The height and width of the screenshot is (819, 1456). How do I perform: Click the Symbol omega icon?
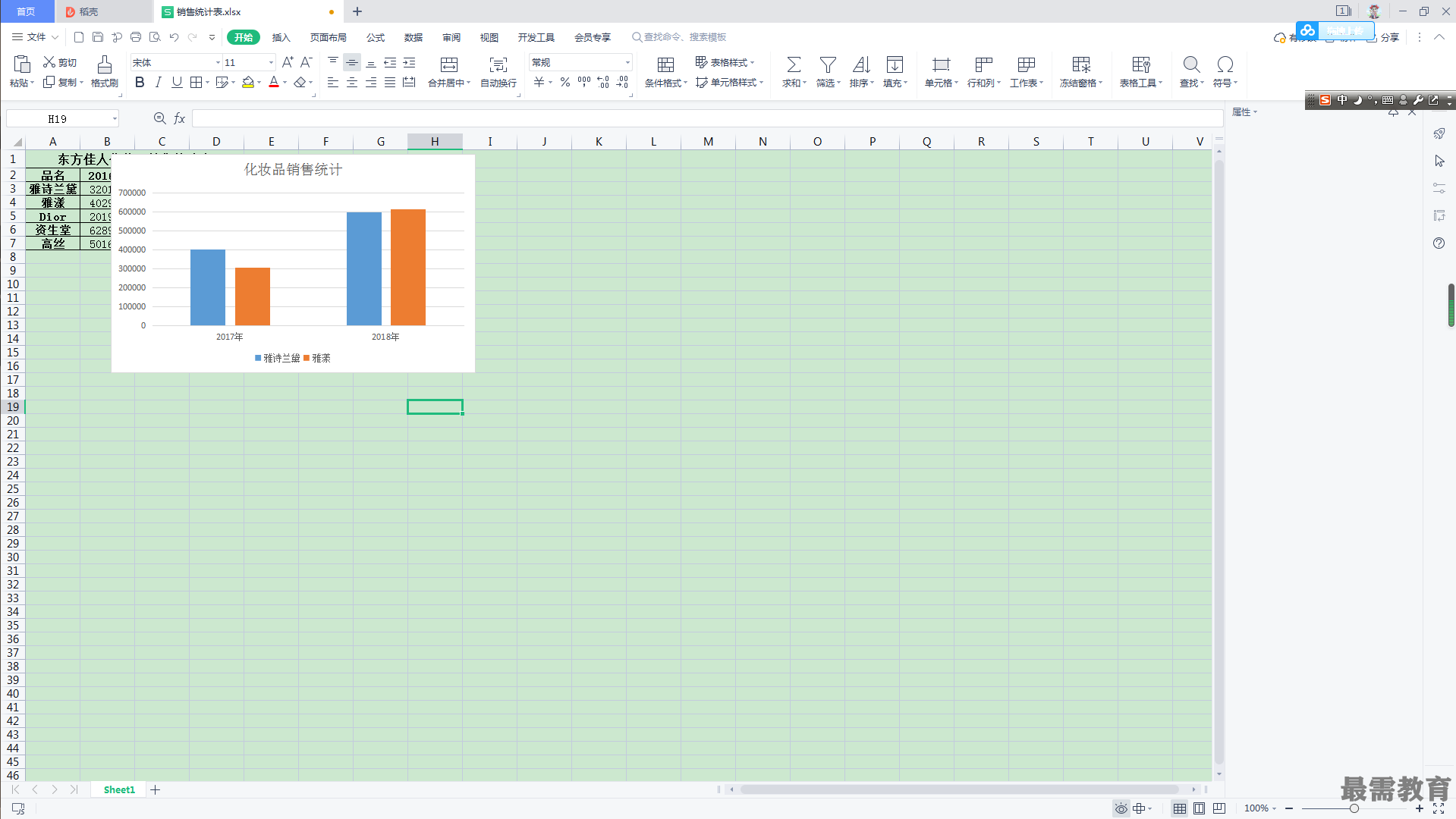coord(1225,64)
